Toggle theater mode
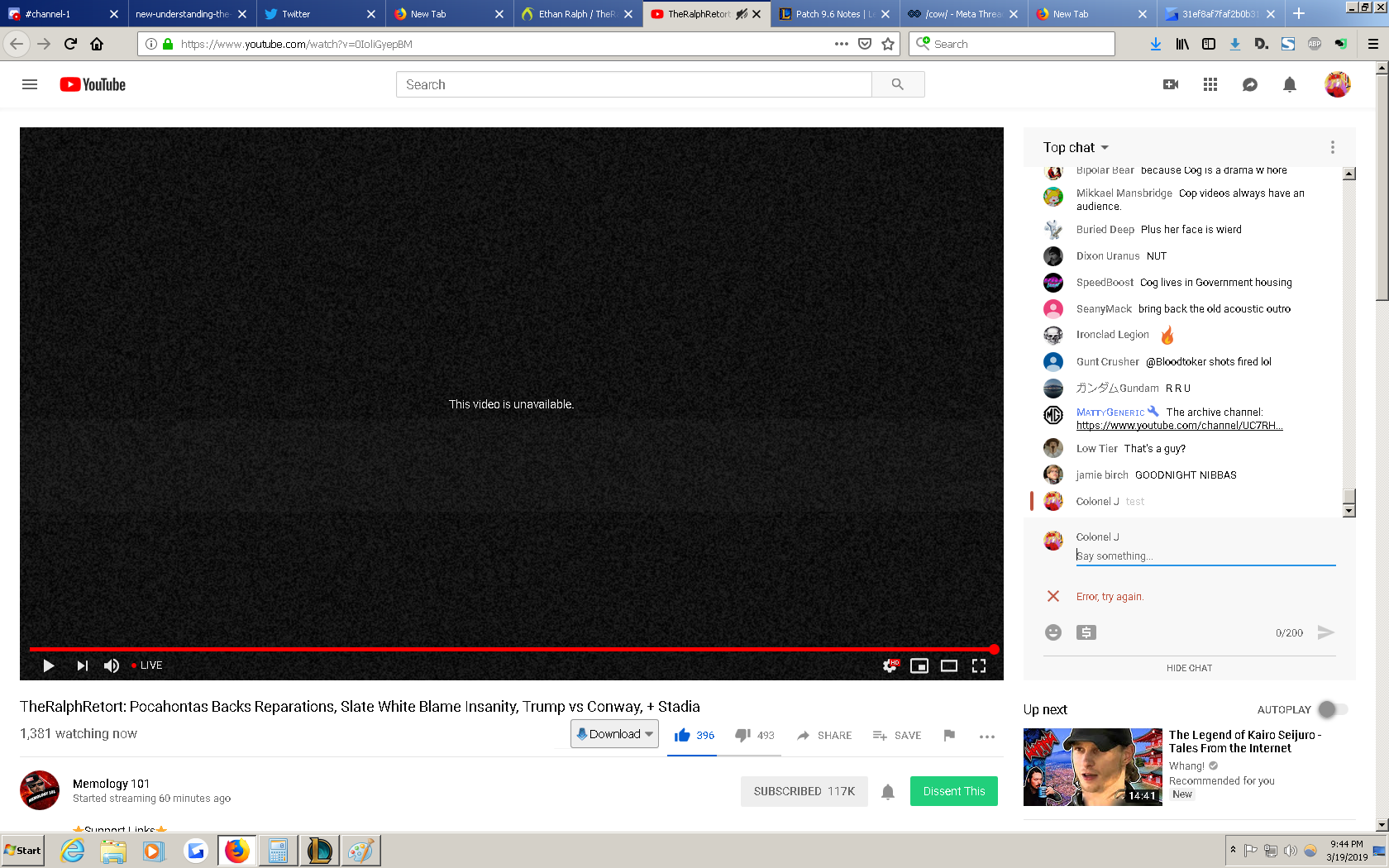This screenshot has height=868, width=1389. (949, 665)
